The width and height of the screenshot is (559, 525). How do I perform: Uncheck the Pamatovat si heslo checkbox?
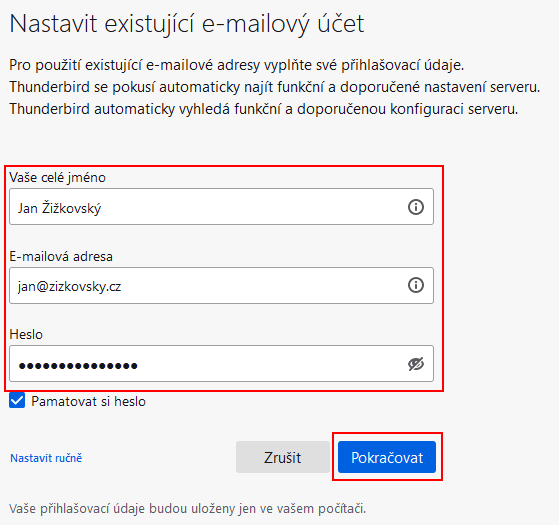[17, 400]
